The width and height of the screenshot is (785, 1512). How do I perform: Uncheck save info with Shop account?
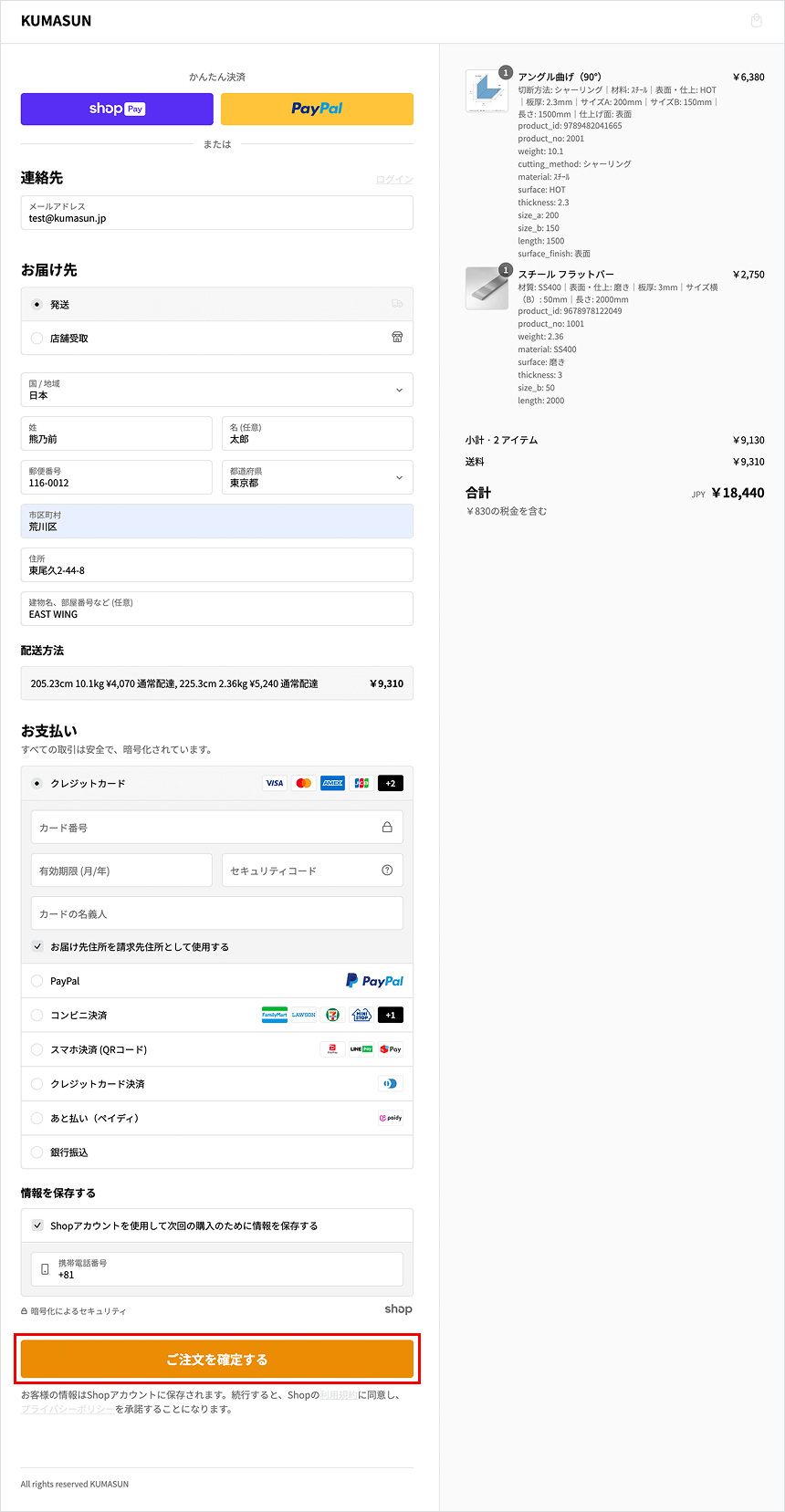(37, 1226)
